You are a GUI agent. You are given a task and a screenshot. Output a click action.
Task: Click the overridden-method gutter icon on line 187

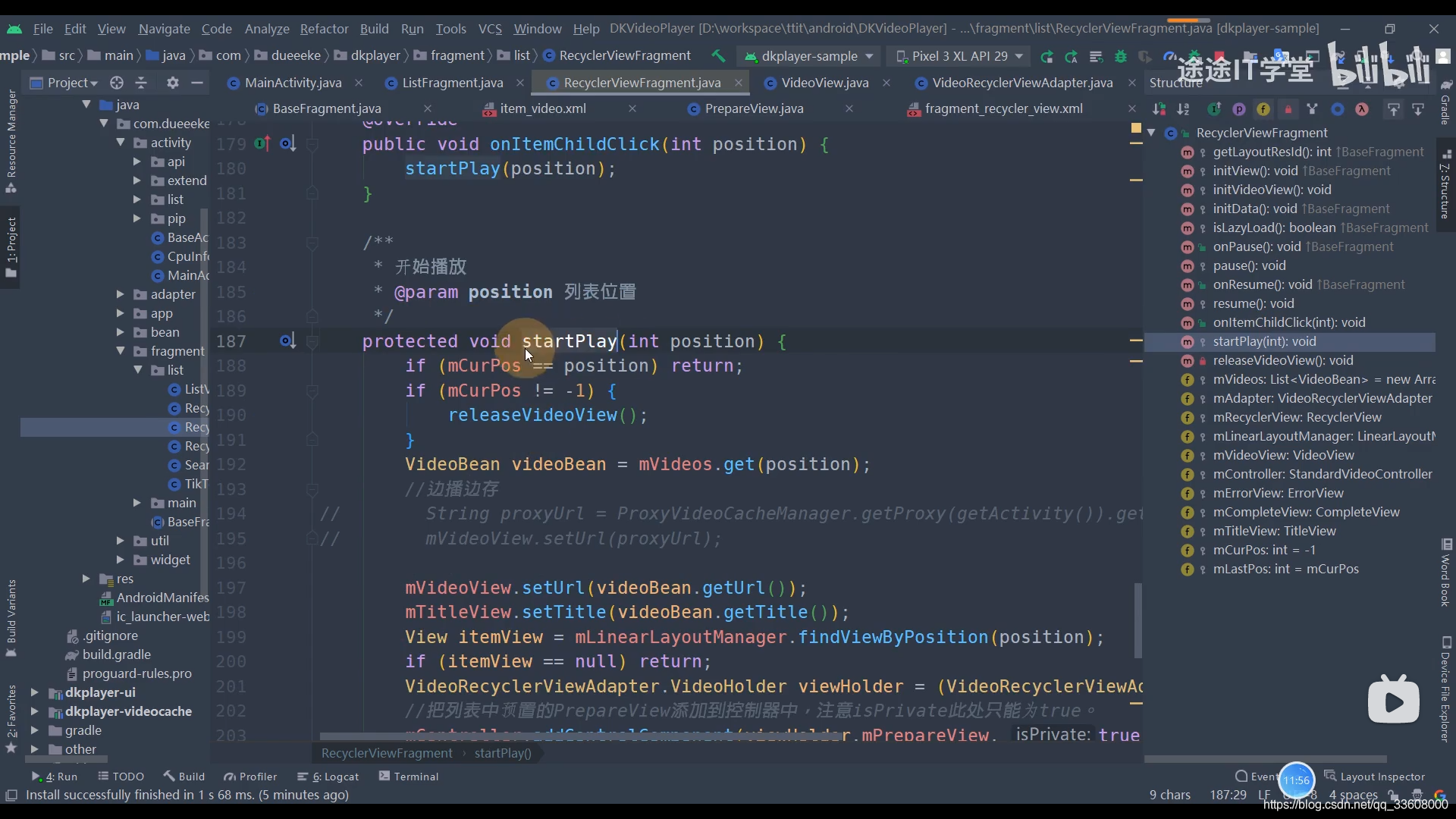[287, 341]
